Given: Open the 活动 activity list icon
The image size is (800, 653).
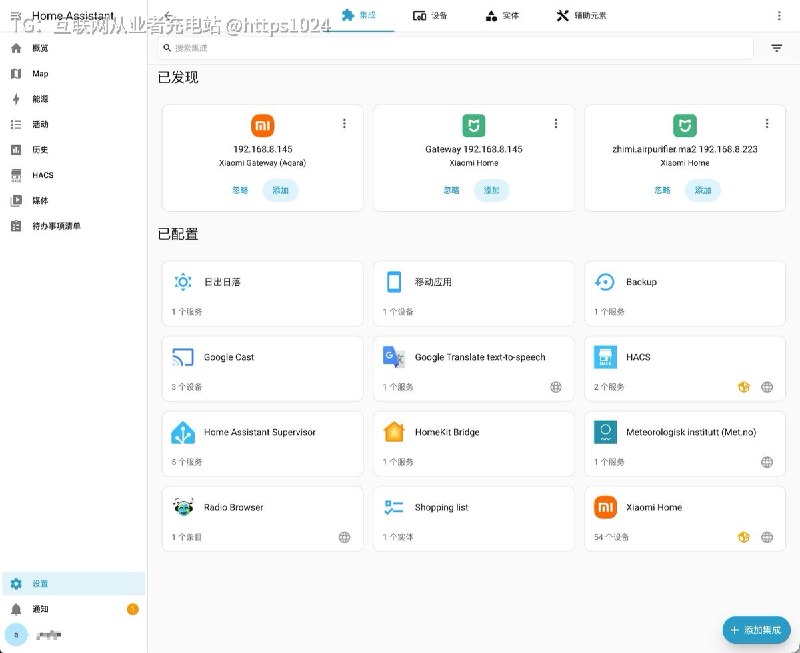Looking at the screenshot, I should click(x=16, y=124).
